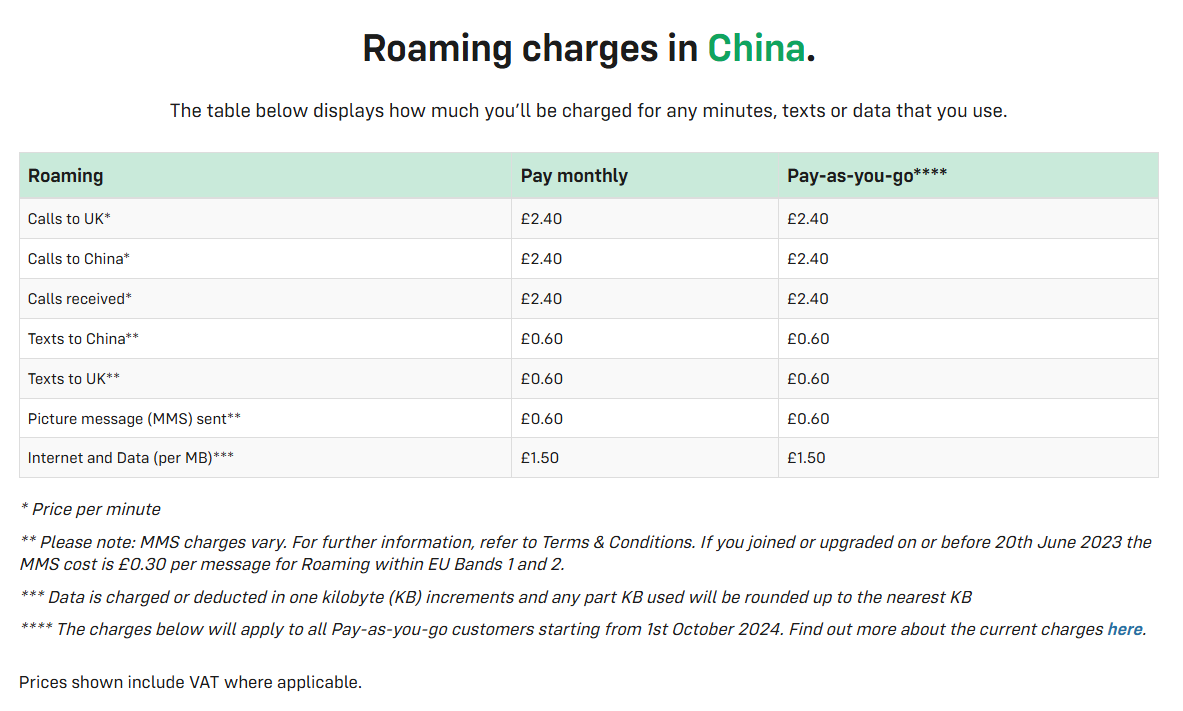Click the 'Calls received*' row label
The width and height of the screenshot is (1183, 711).
pyautogui.click(x=80, y=299)
